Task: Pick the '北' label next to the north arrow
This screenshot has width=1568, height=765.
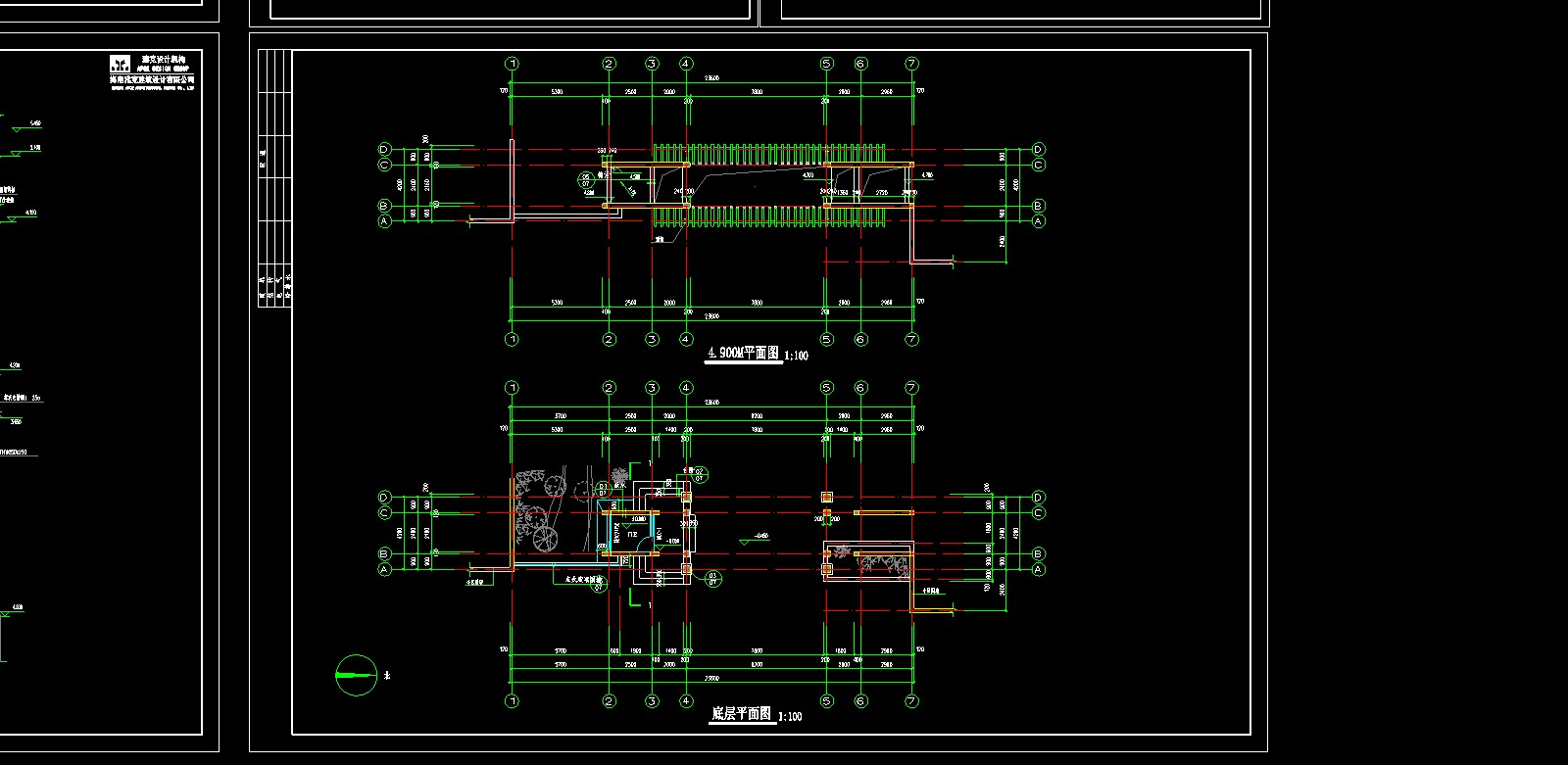Action: [387, 675]
